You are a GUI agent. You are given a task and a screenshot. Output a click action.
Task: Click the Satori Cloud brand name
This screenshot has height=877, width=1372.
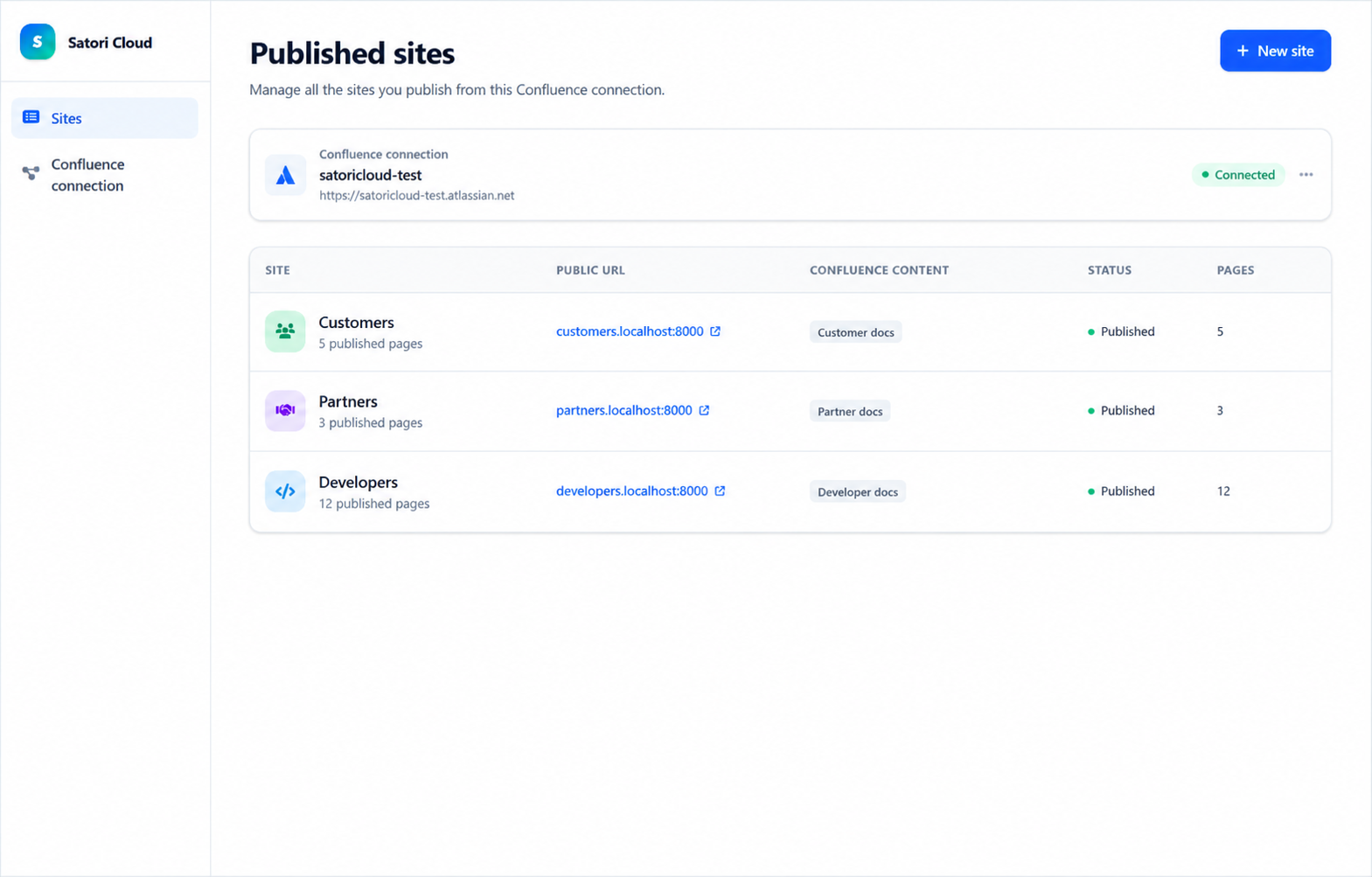110,42
